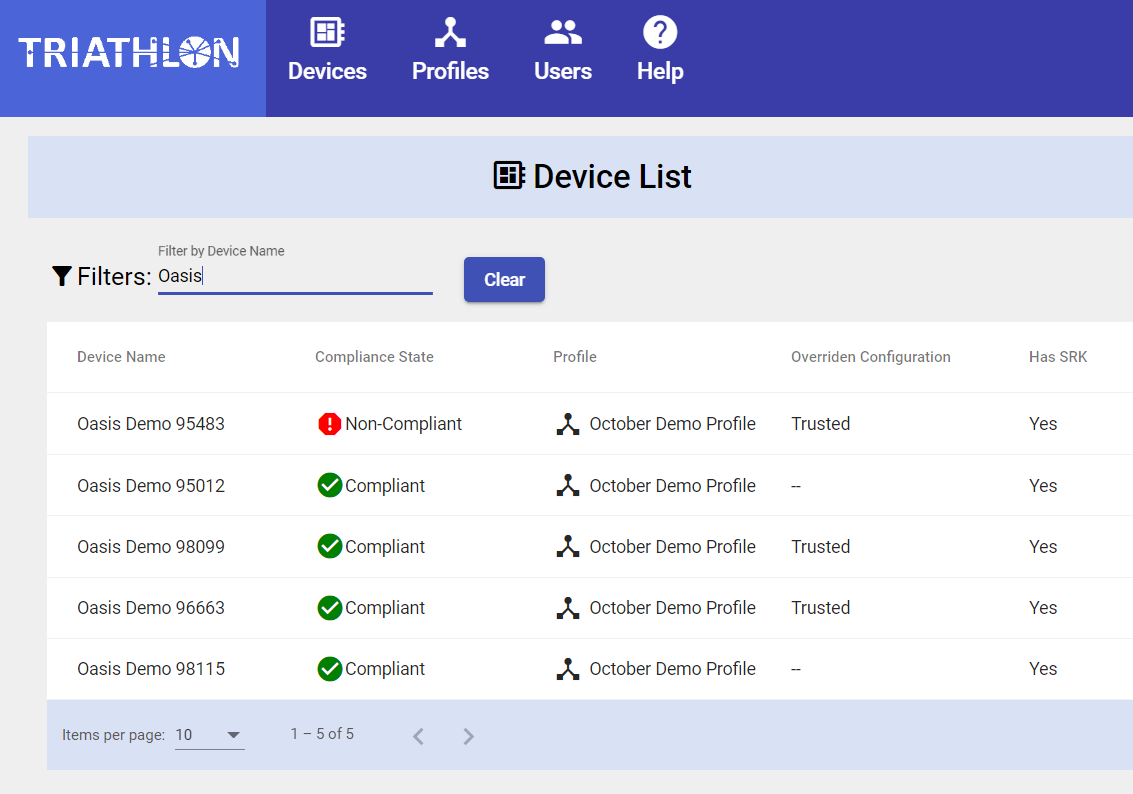Click the profile icon in the 95483 row
This screenshot has width=1133, height=794.
coord(568,424)
